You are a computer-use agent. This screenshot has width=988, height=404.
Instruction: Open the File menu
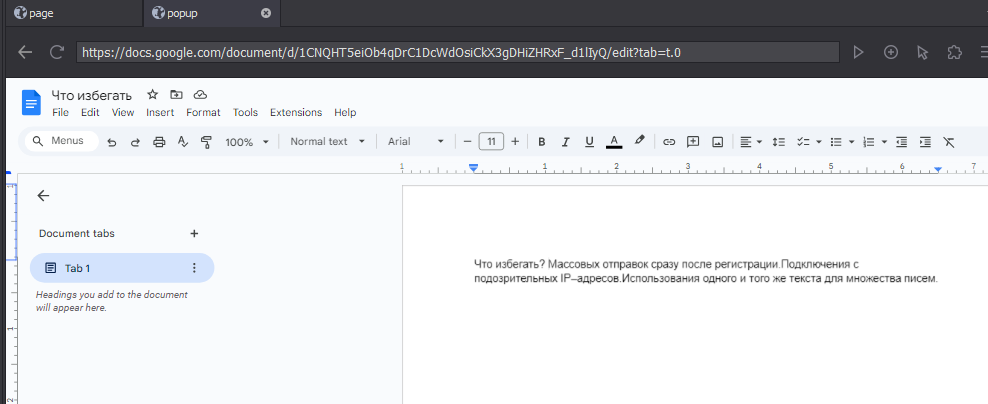(x=60, y=112)
